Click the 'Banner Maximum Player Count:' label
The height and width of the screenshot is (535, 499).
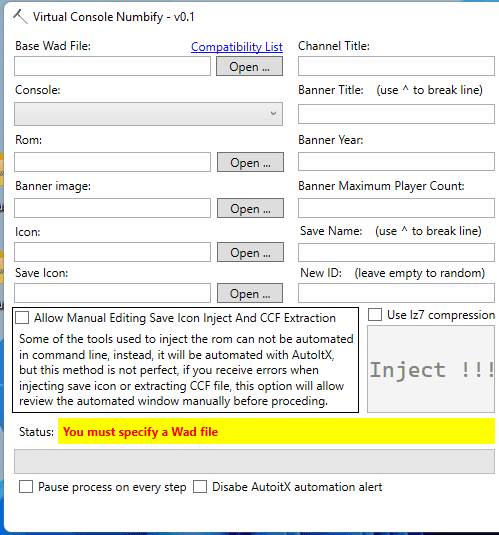pos(381,186)
